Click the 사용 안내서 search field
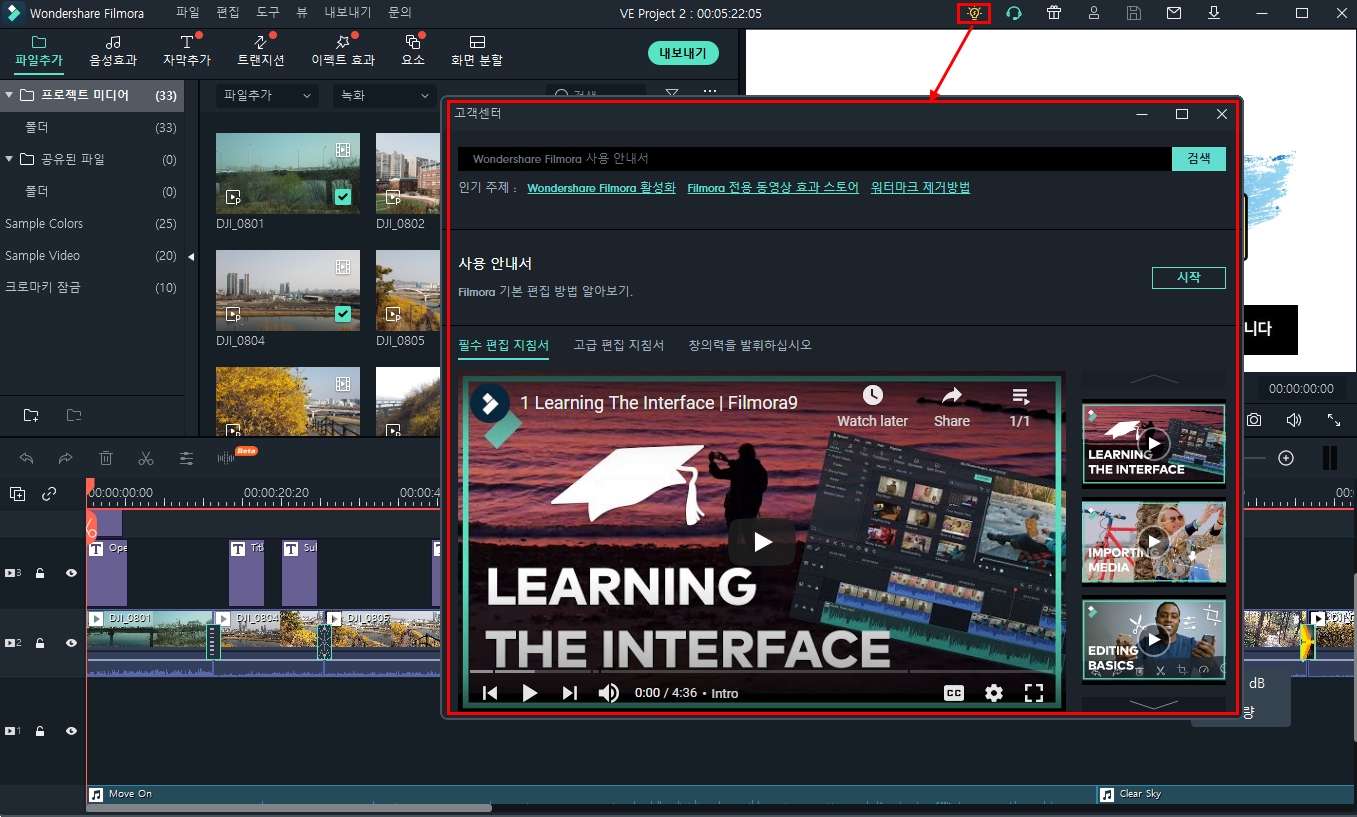 pyautogui.click(x=815, y=159)
